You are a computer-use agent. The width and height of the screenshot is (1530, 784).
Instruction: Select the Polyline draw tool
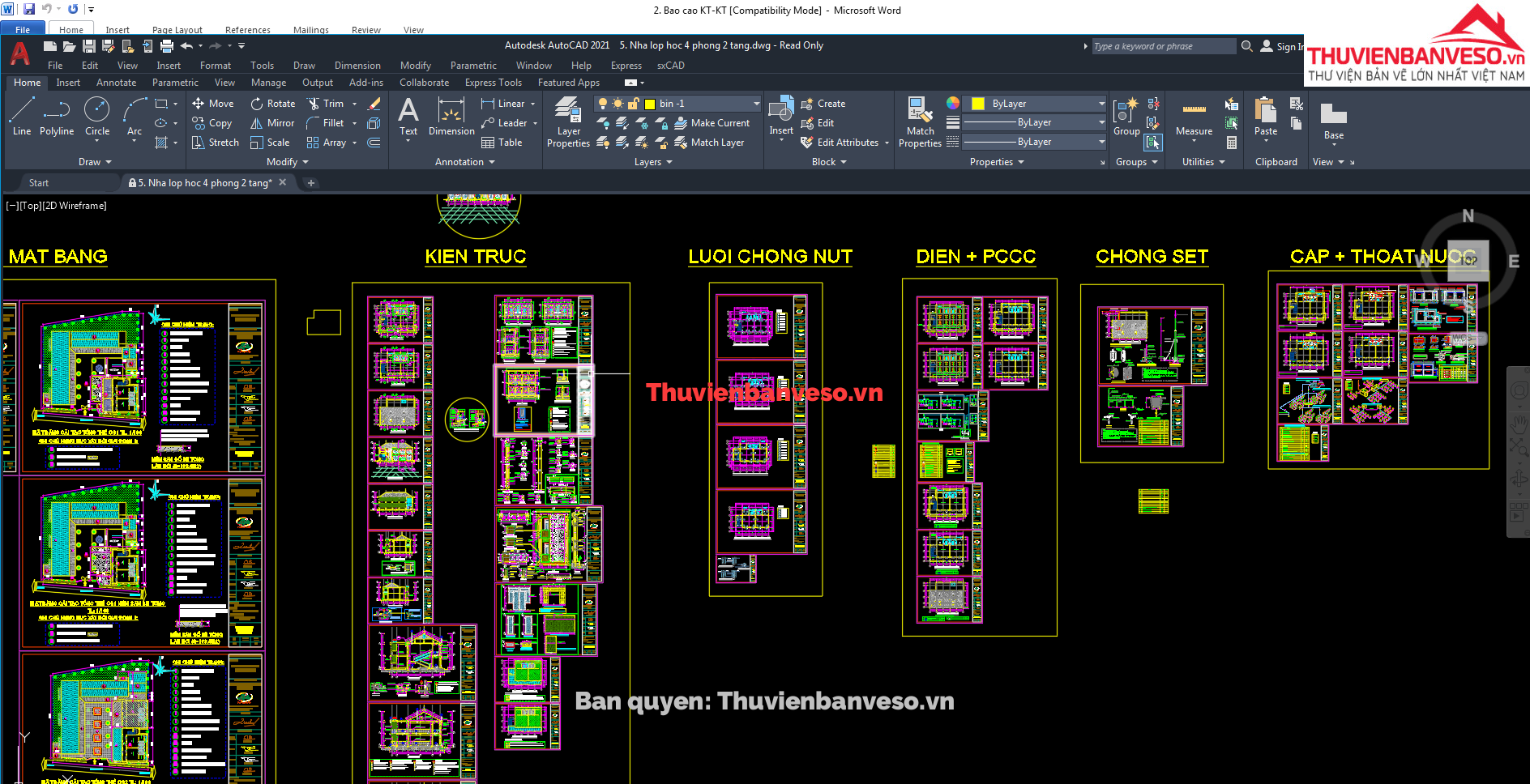click(56, 116)
